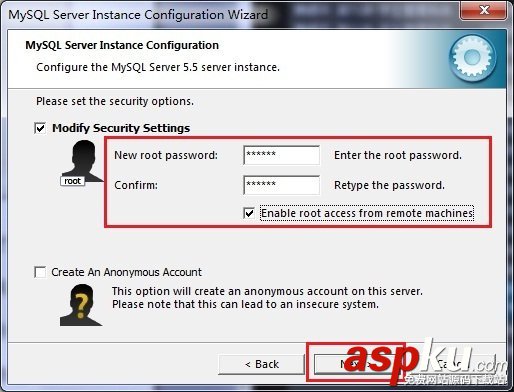
Task: Click the anonymous user question-mark icon
Action: pos(81,305)
